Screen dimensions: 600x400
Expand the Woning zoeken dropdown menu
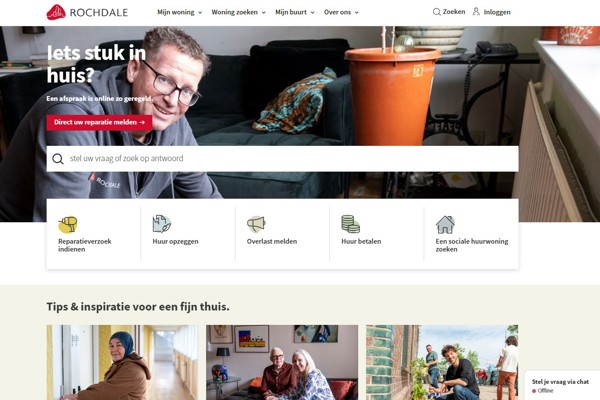[238, 12]
